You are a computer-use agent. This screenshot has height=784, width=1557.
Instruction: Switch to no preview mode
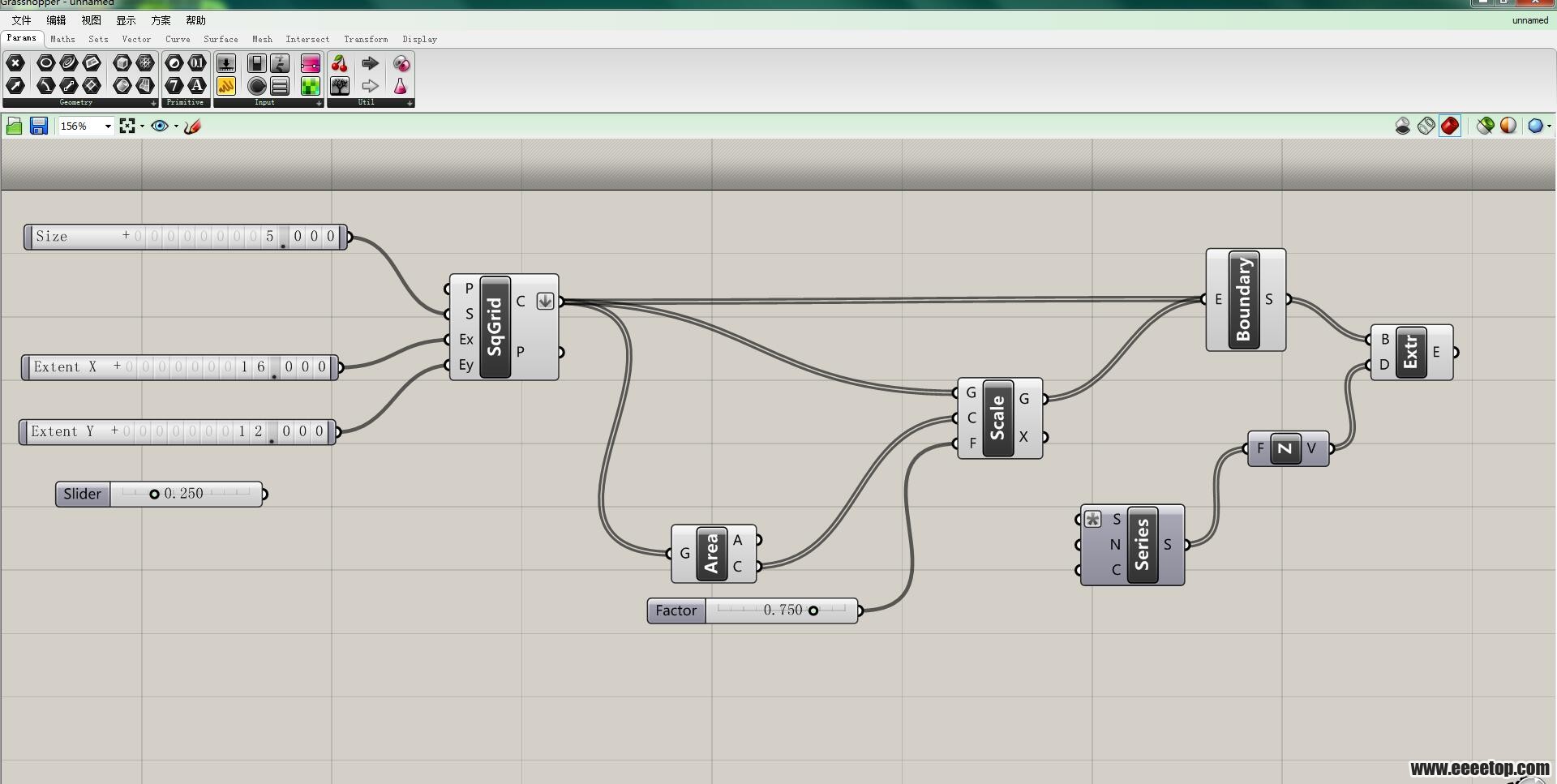(1402, 126)
